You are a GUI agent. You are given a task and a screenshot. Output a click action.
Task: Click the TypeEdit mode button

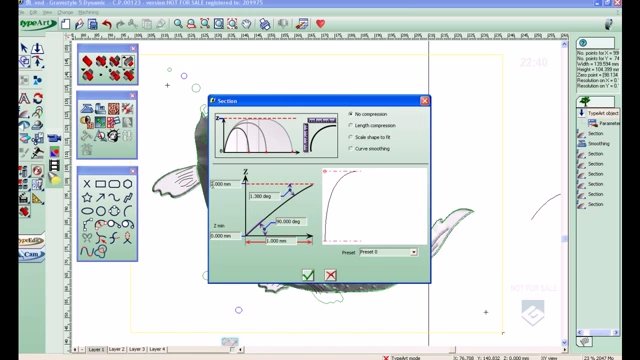pos(31,241)
